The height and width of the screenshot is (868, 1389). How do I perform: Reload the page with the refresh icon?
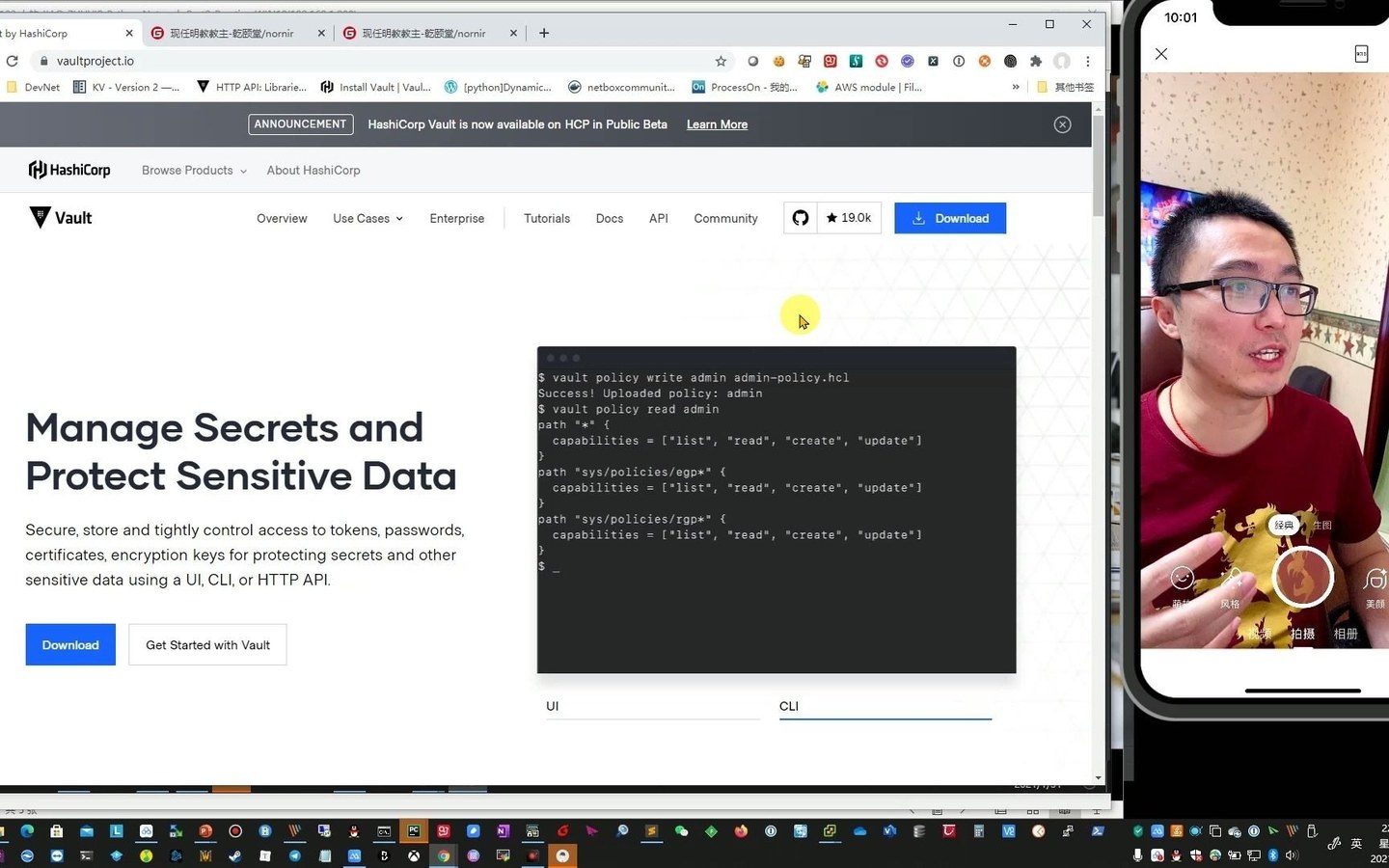tap(12, 61)
